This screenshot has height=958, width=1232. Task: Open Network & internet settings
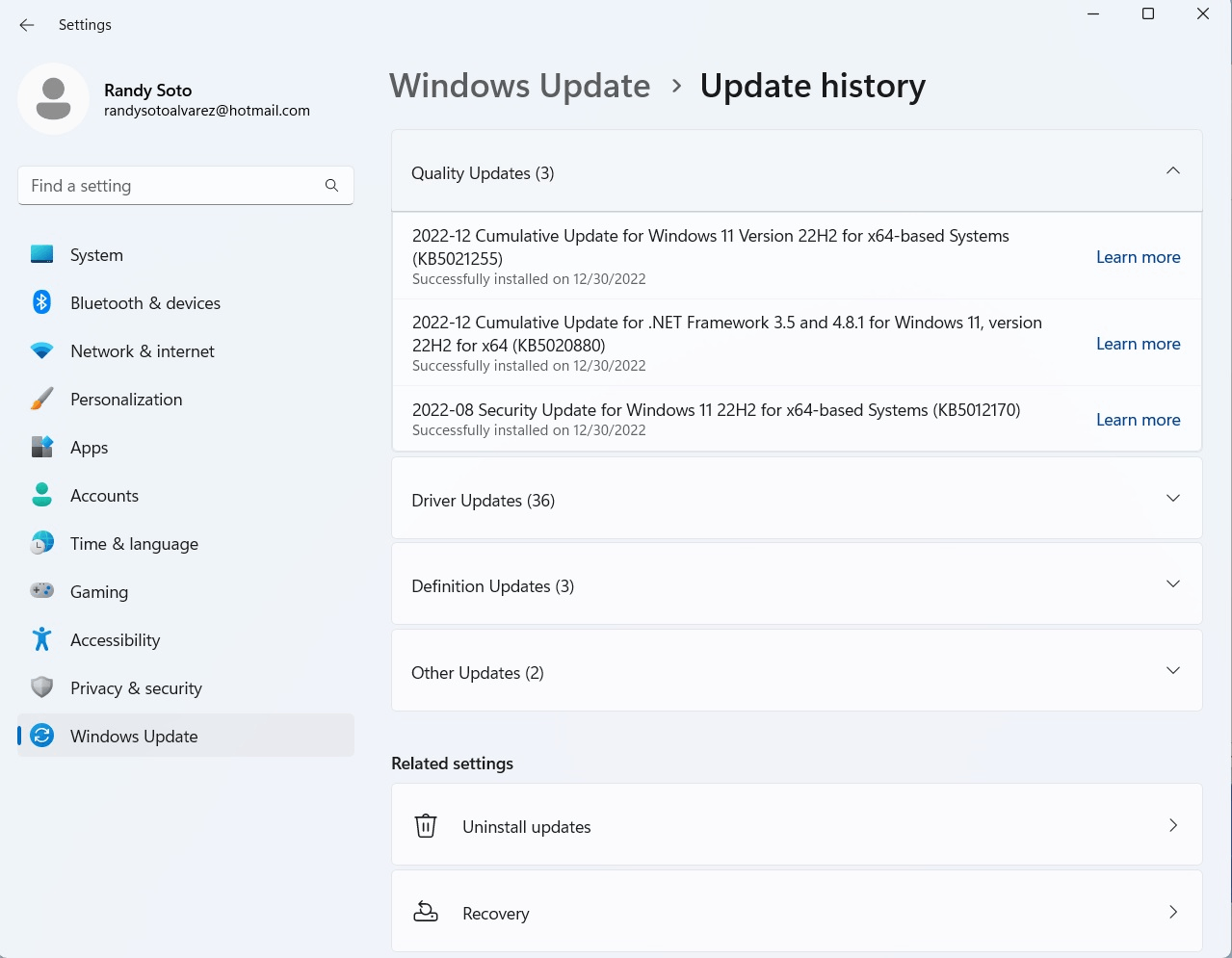click(x=186, y=351)
